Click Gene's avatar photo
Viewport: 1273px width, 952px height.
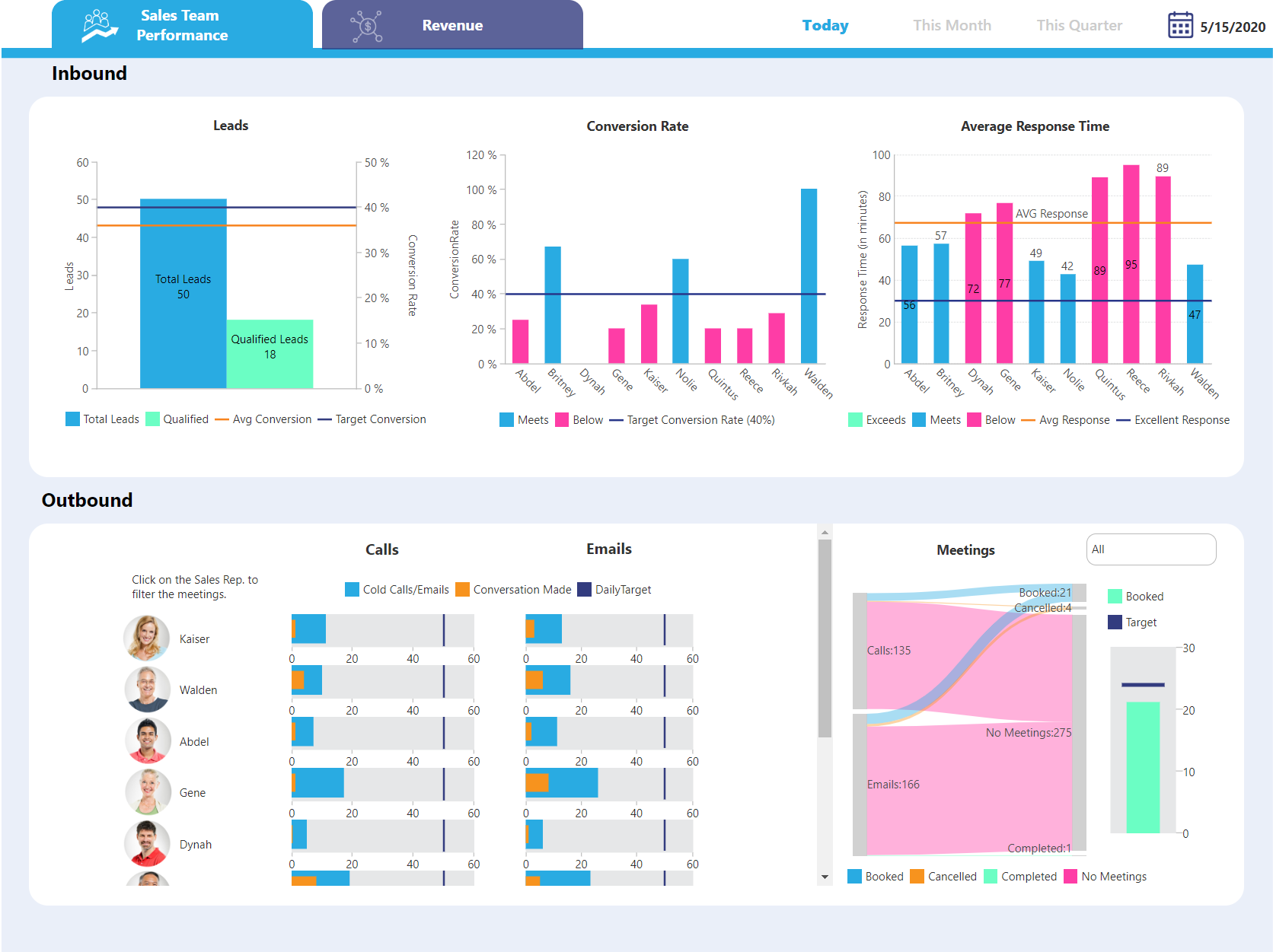pyautogui.click(x=147, y=791)
